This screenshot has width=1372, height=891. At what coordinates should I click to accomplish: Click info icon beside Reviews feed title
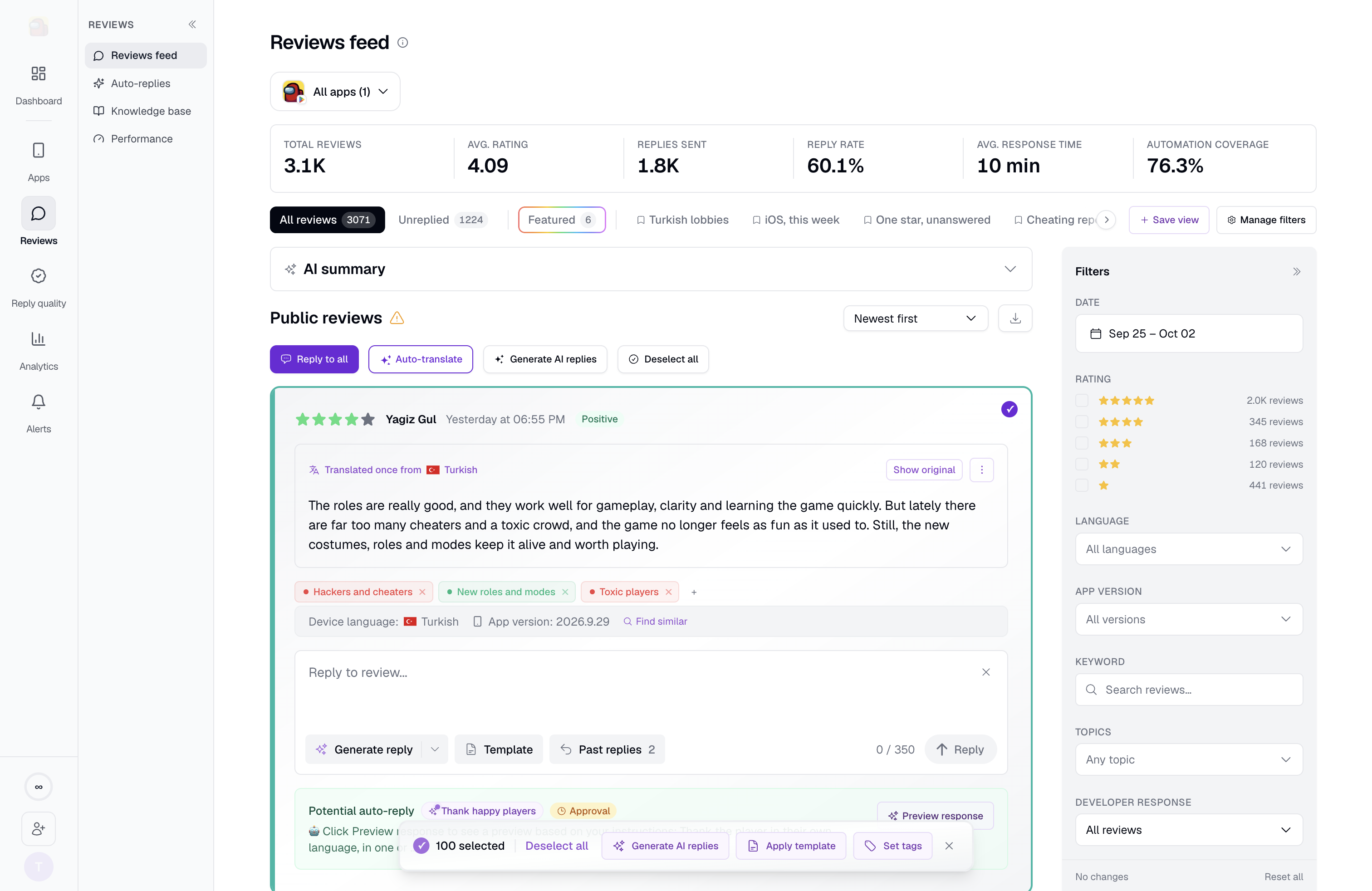coord(402,43)
